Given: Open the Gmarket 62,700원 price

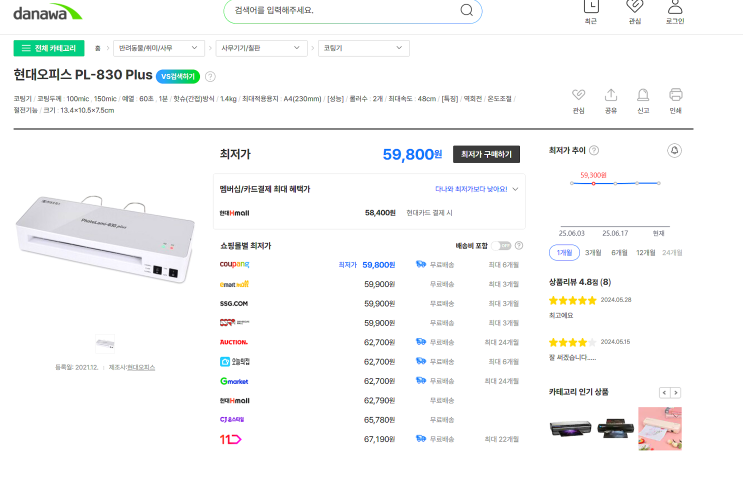Looking at the screenshot, I should pos(379,381).
